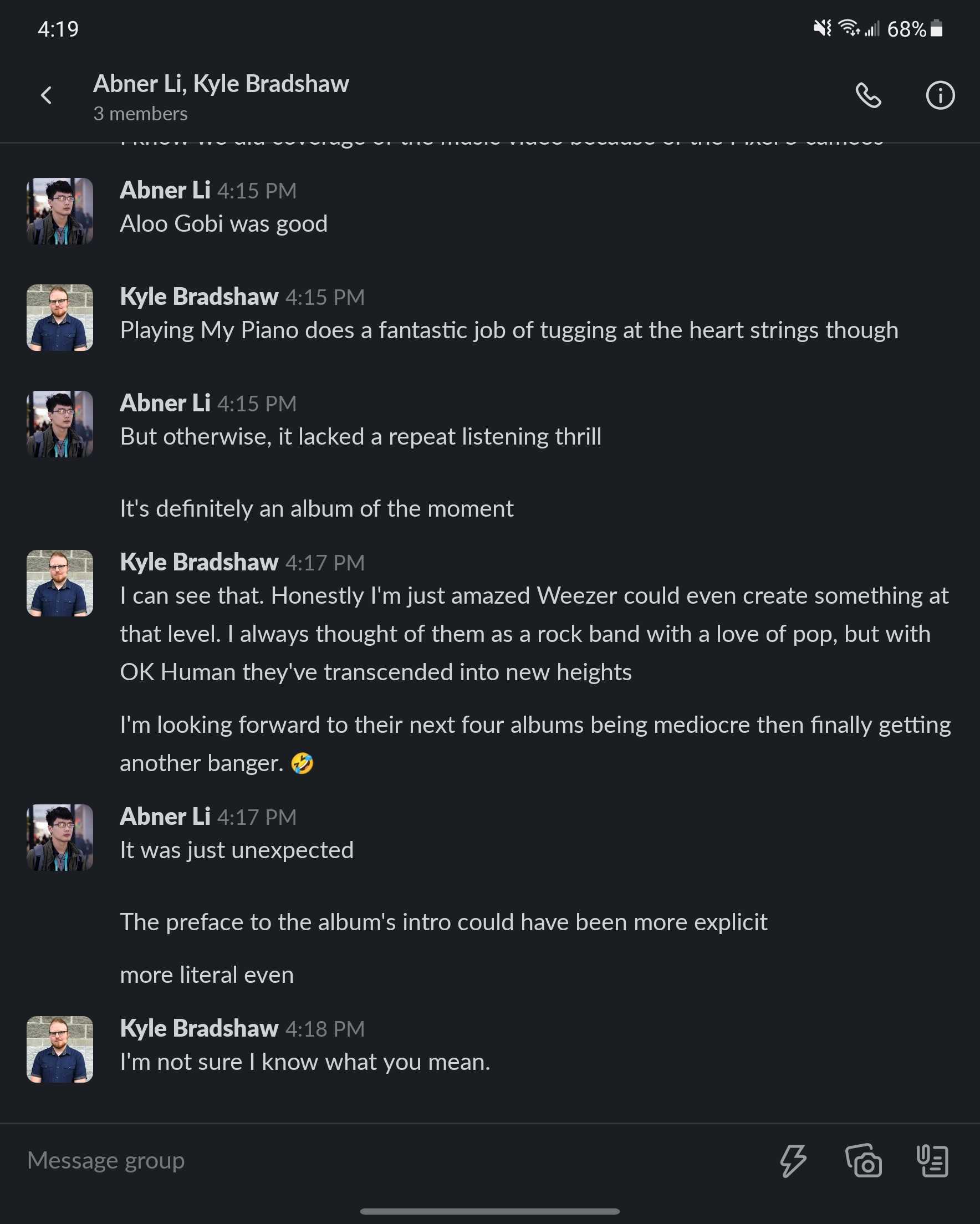Go back using the header back arrow
Screen dimensions: 980x1224
point(47,95)
